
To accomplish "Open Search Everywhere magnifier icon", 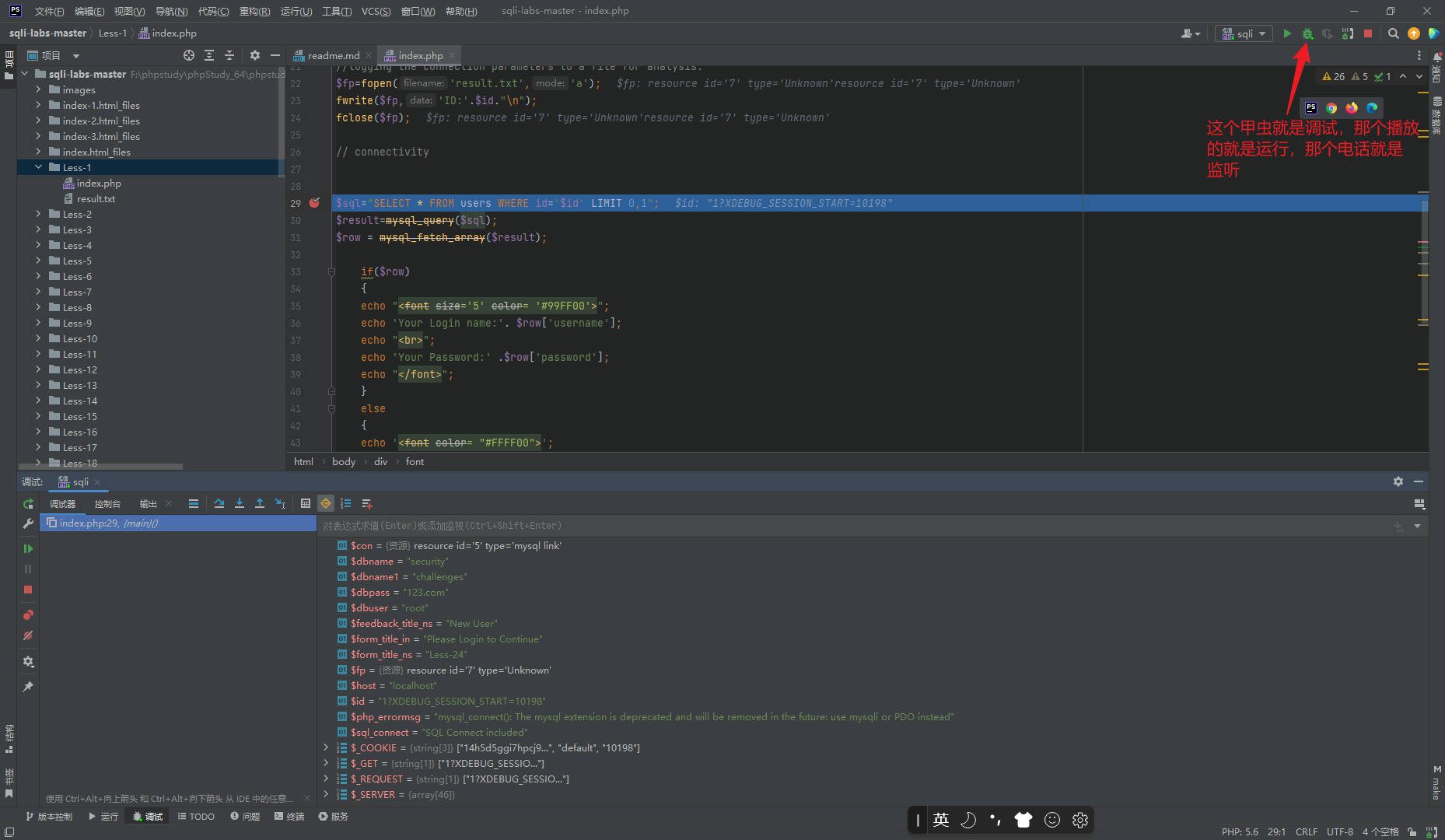I will click(1393, 33).
